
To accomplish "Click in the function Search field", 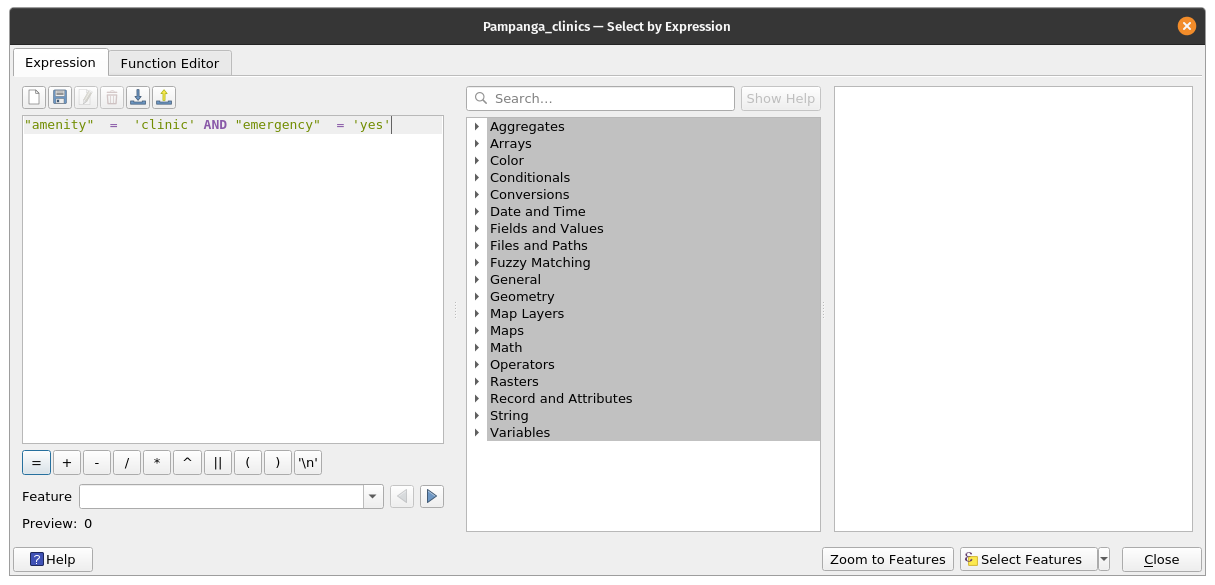I will pyautogui.click(x=610, y=98).
